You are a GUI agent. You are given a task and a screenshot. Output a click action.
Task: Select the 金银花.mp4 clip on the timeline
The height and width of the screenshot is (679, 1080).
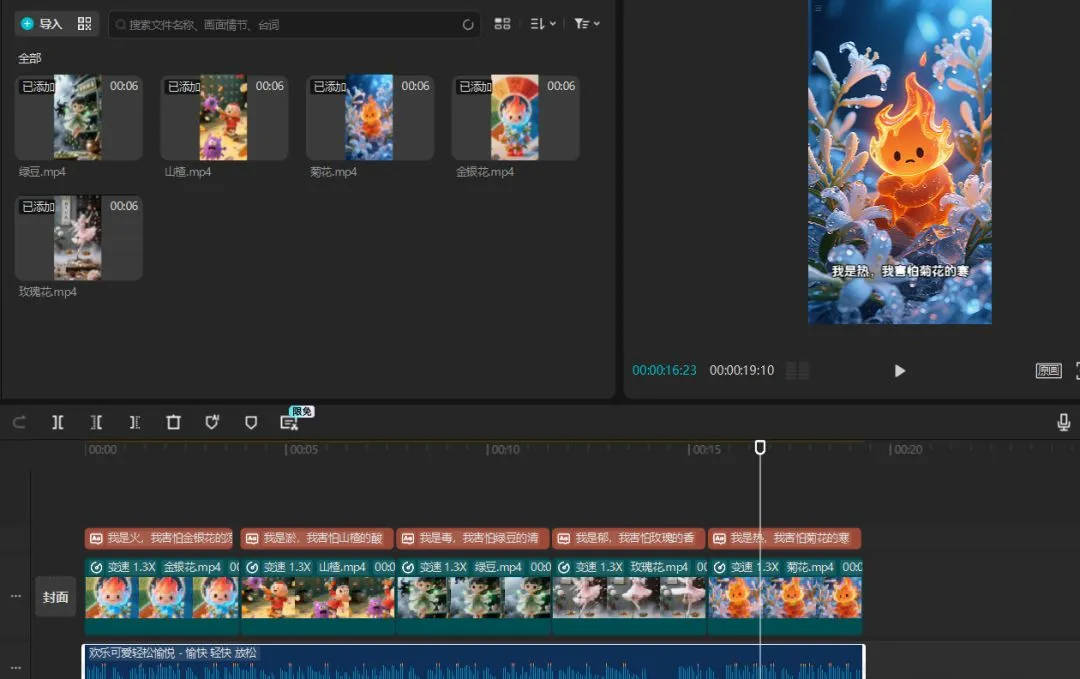(162, 596)
